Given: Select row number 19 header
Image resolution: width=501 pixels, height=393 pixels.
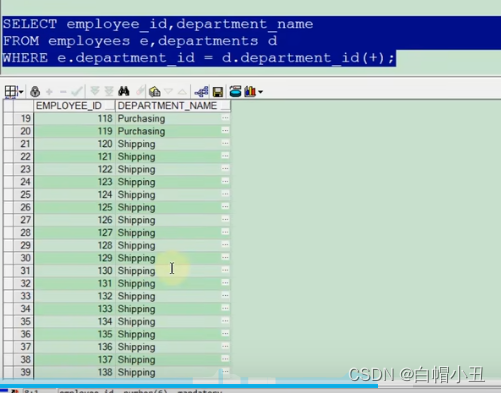Looking at the screenshot, I should point(23,118).
